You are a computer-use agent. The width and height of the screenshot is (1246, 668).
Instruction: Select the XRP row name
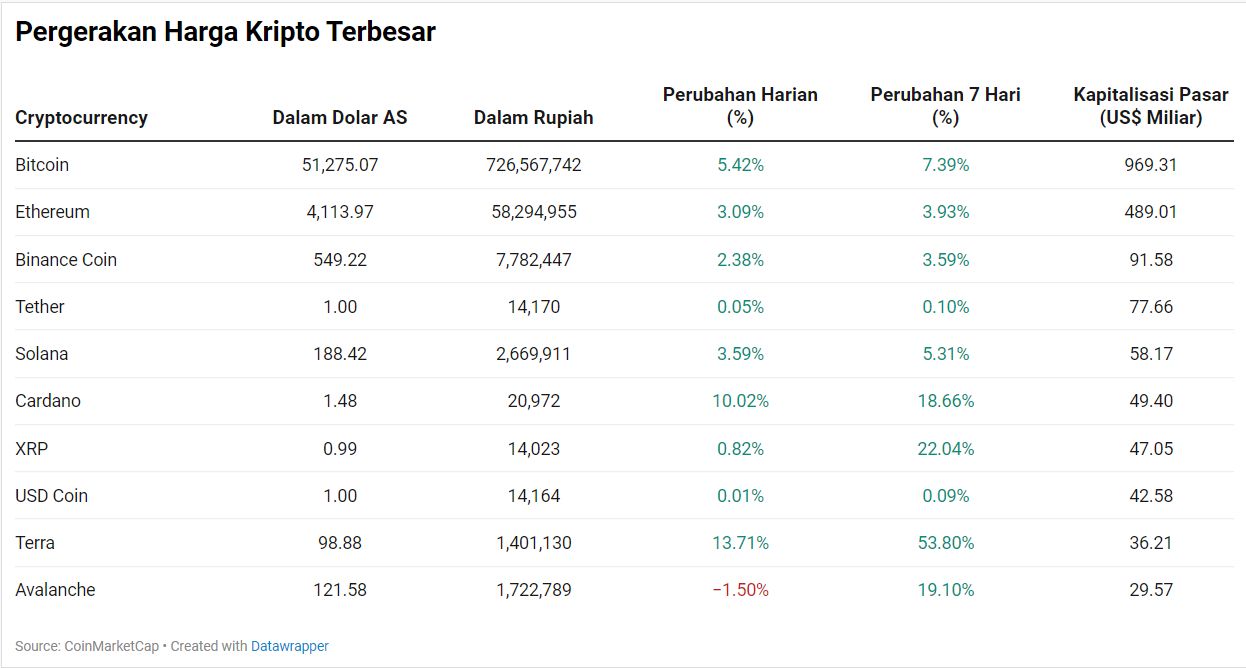point(31,449)
